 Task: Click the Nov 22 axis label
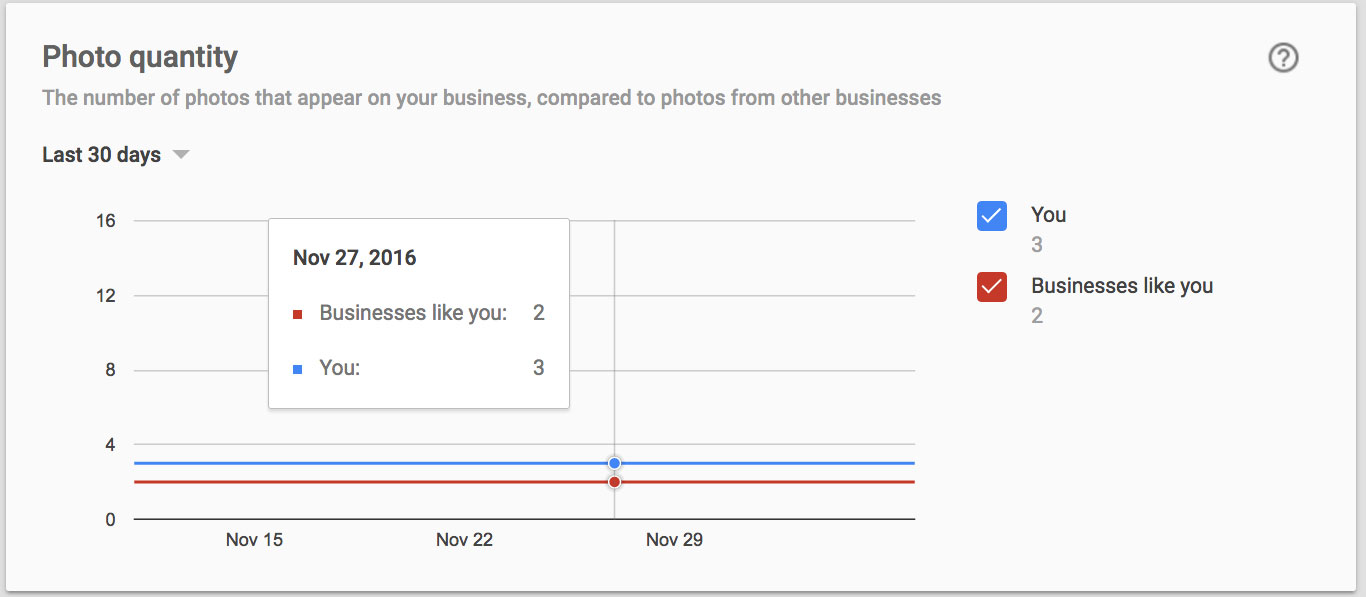(464, 540)
